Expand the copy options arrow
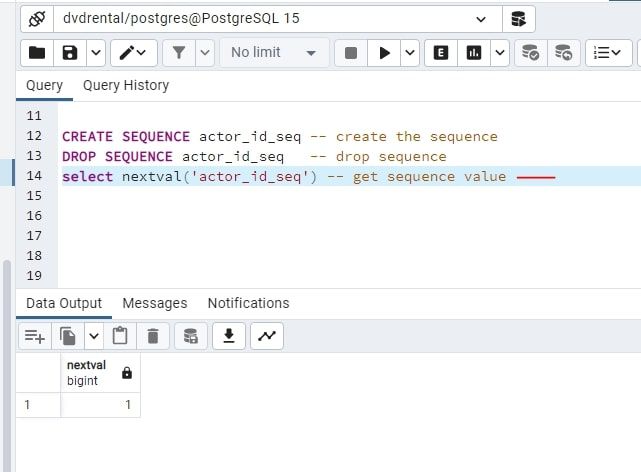The width and height of the screenshot is (641, 472). (x=94, y=336)
